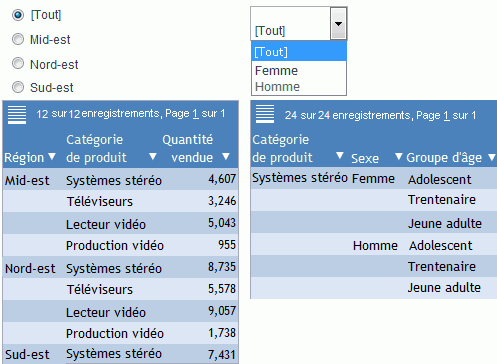The width and height of the screenshot is (497, 364).
Task: Click the value 955
Action: coord(227,245)
